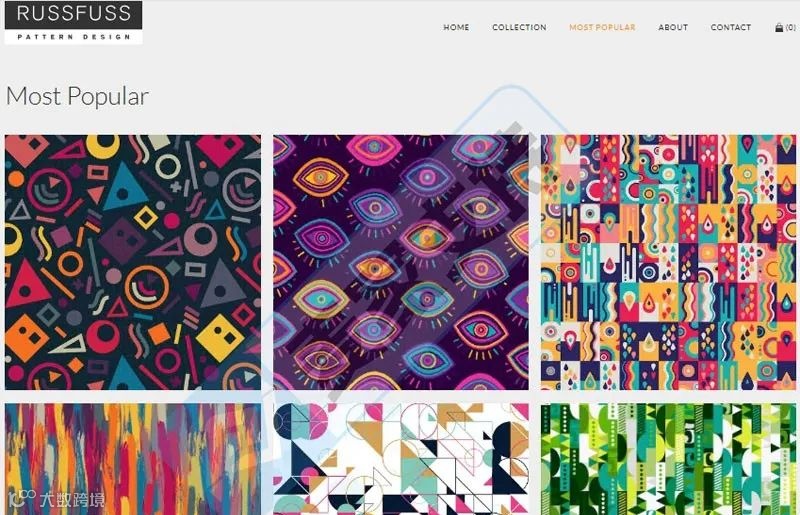Open the painted brush strokes pattern thumbnail
This screenshot has height=515, width=800.
[x=133, y=459]
